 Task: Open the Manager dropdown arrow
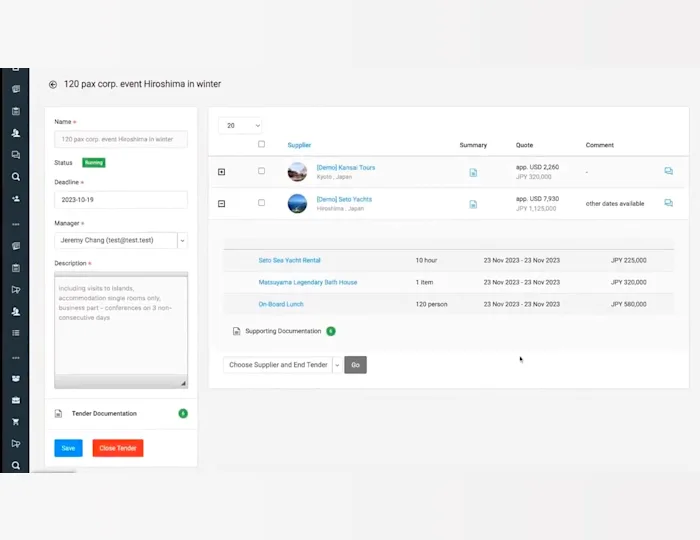coord(182,241)
